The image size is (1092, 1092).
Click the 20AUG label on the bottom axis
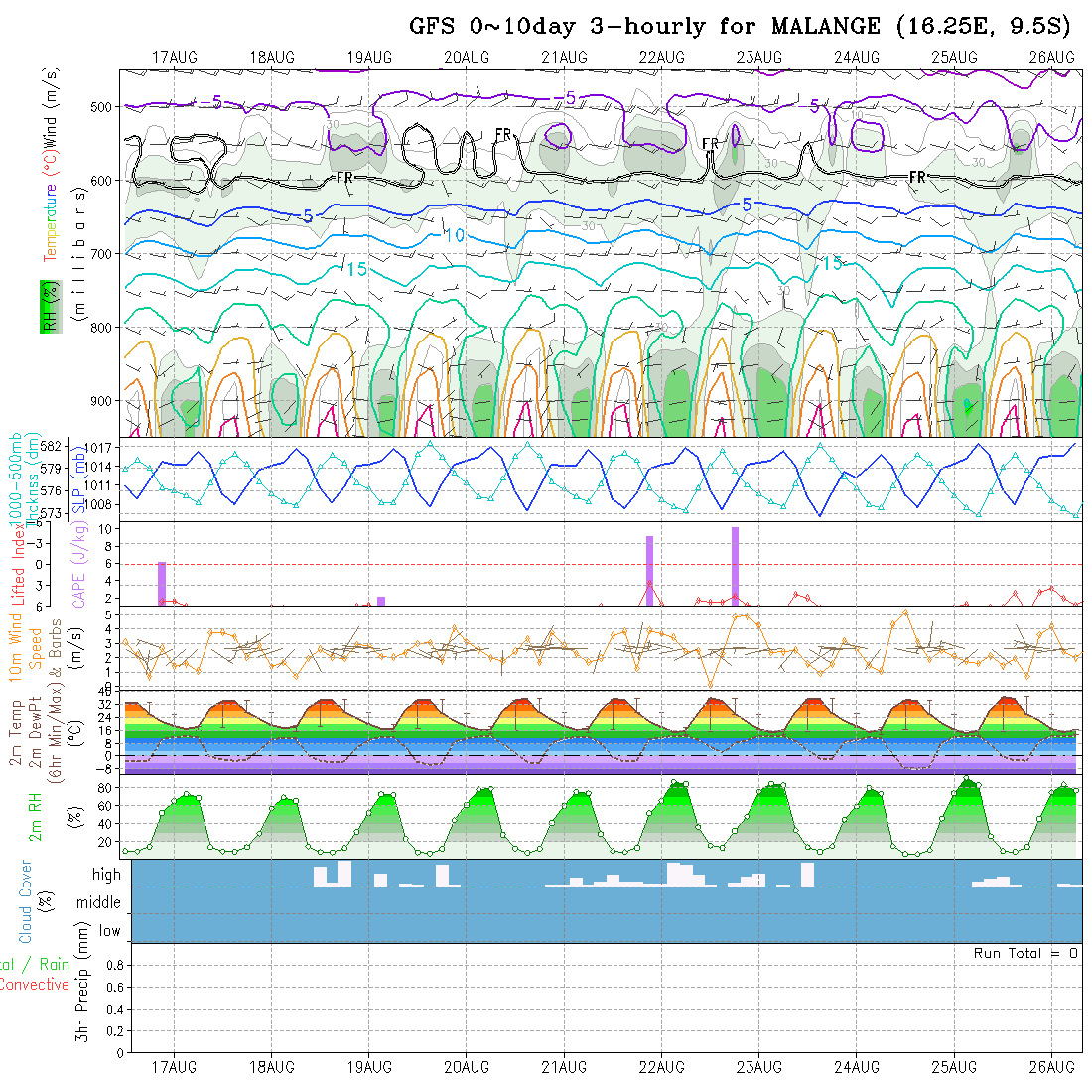[x=467, y=1067]
